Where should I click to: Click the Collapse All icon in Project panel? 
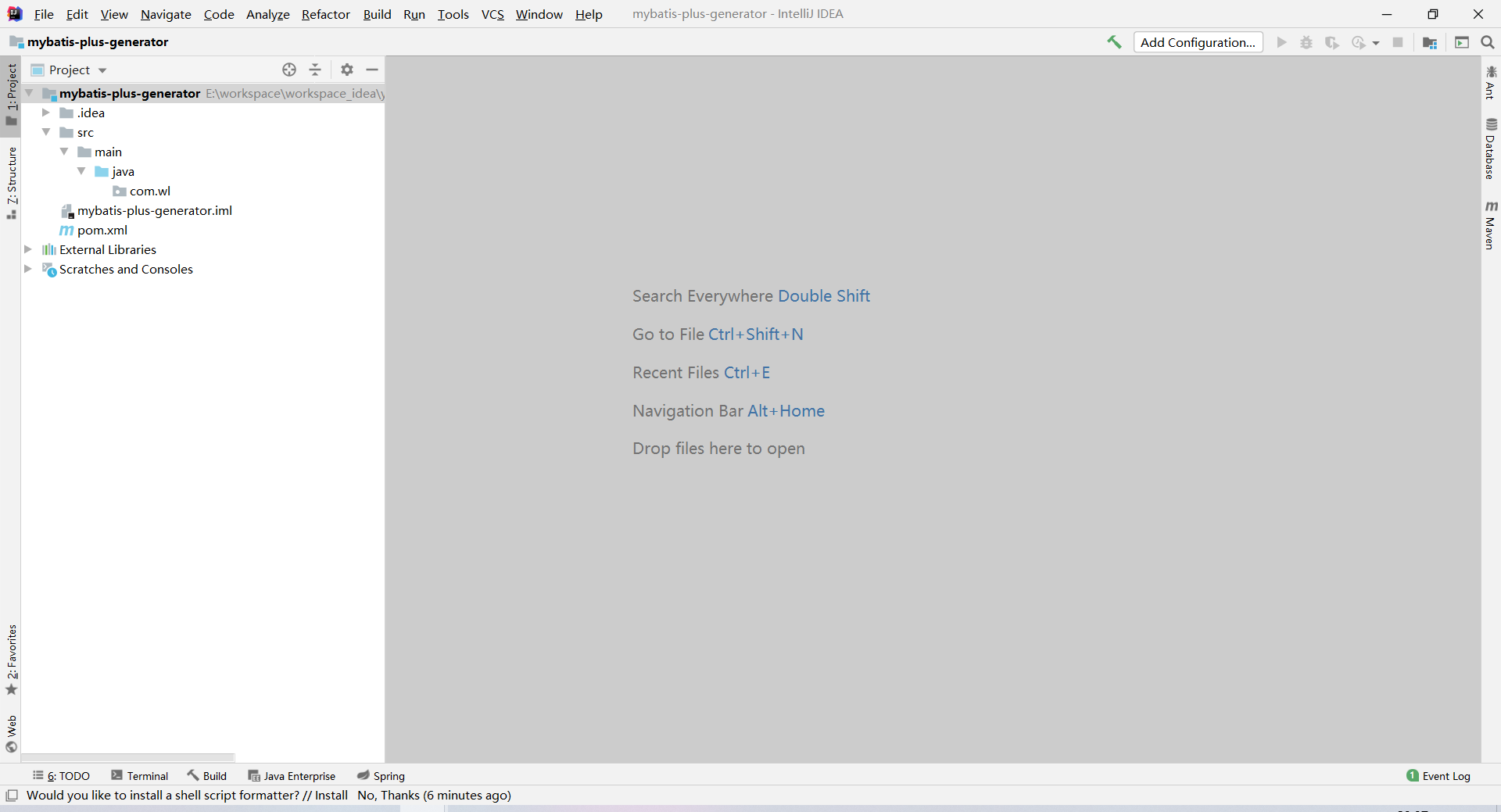(x=315, y=70)
